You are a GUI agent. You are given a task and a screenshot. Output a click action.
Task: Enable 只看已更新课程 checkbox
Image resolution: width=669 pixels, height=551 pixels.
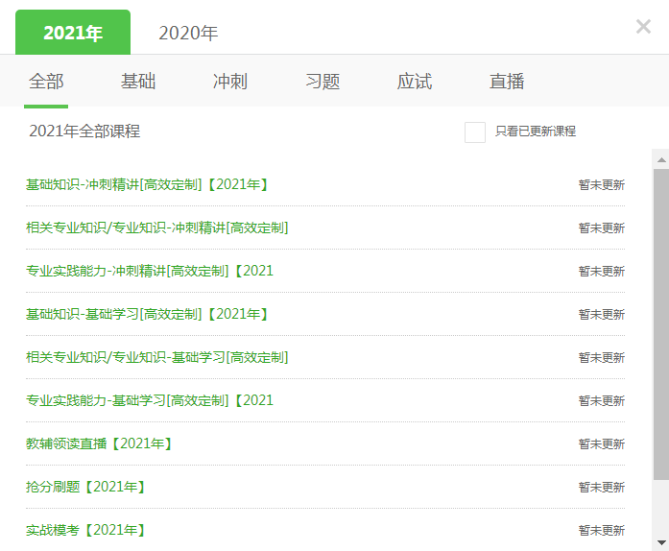pos(475,132)
